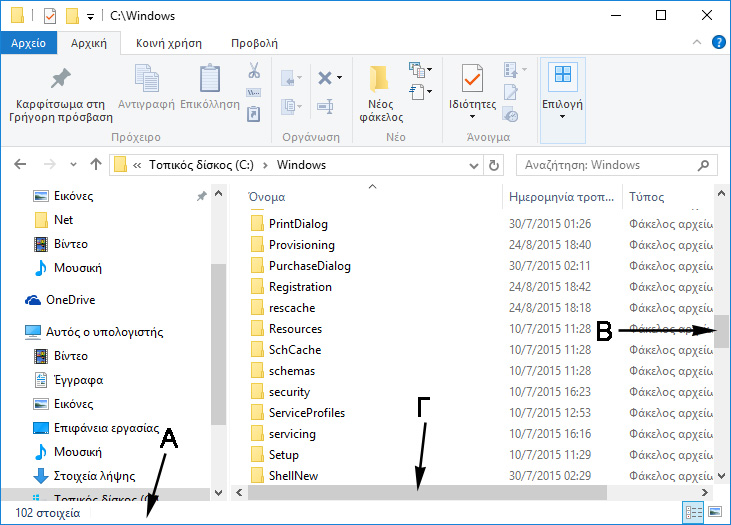Open the Quick Access Toolbar customize dropdown

click(x=90, y=17)
